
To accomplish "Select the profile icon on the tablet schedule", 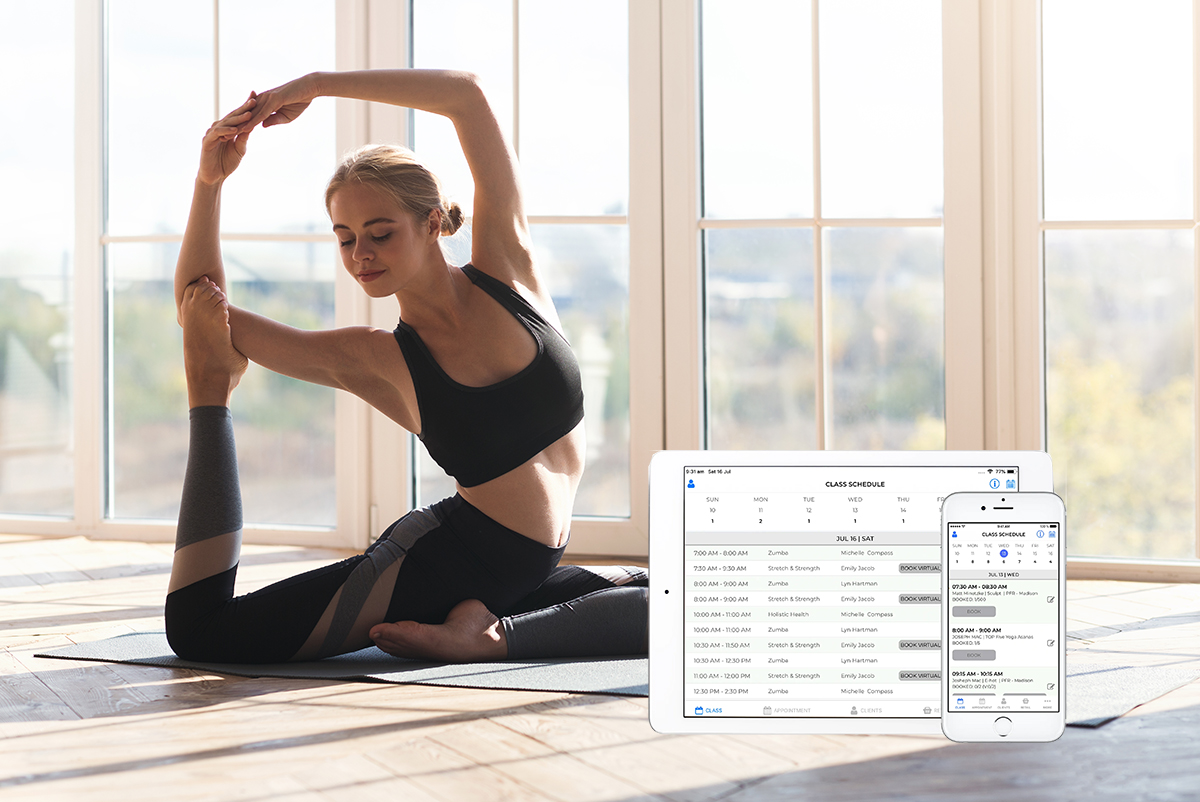I will coord(691,484).
